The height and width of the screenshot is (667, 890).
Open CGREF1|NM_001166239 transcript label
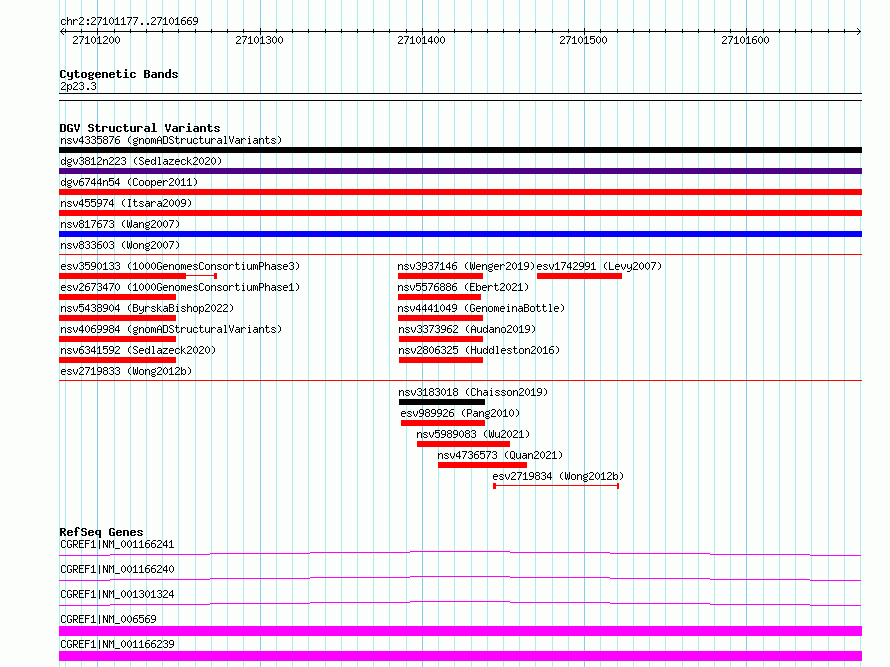click(x=117, y=644)
